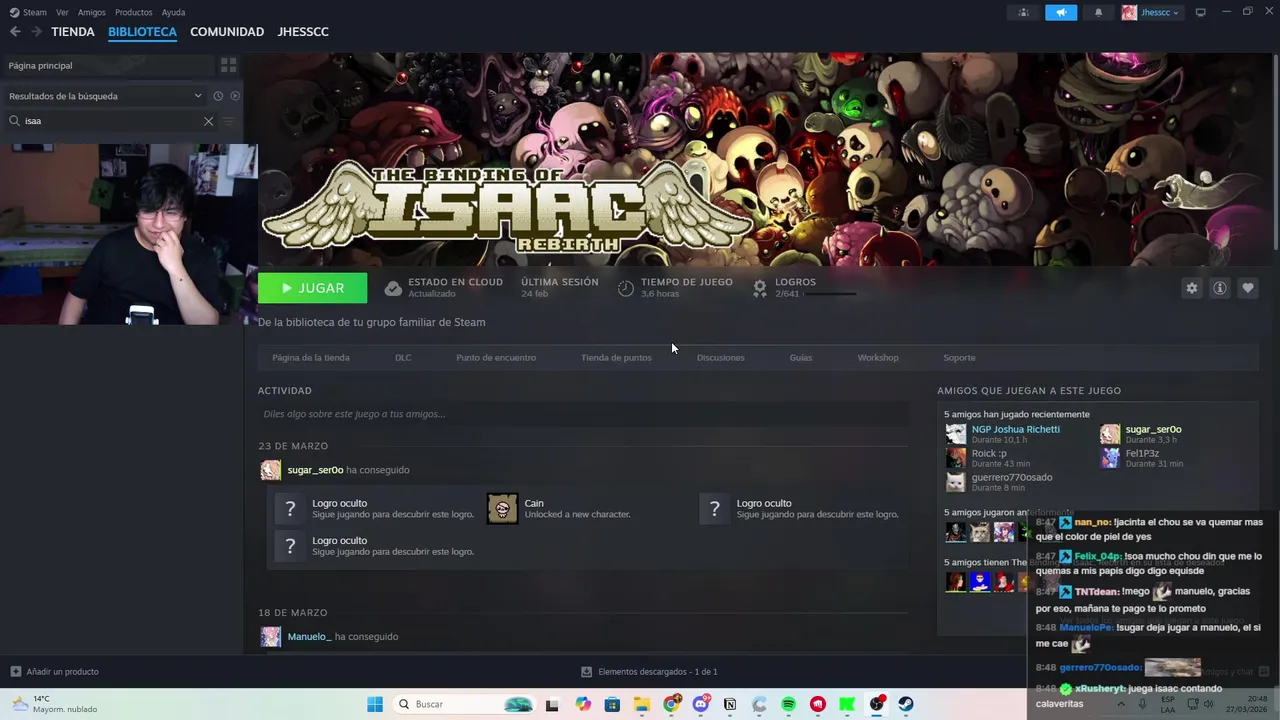Click the activity post input field
This screenshot has height=720, width=1280.
(583, 414)
